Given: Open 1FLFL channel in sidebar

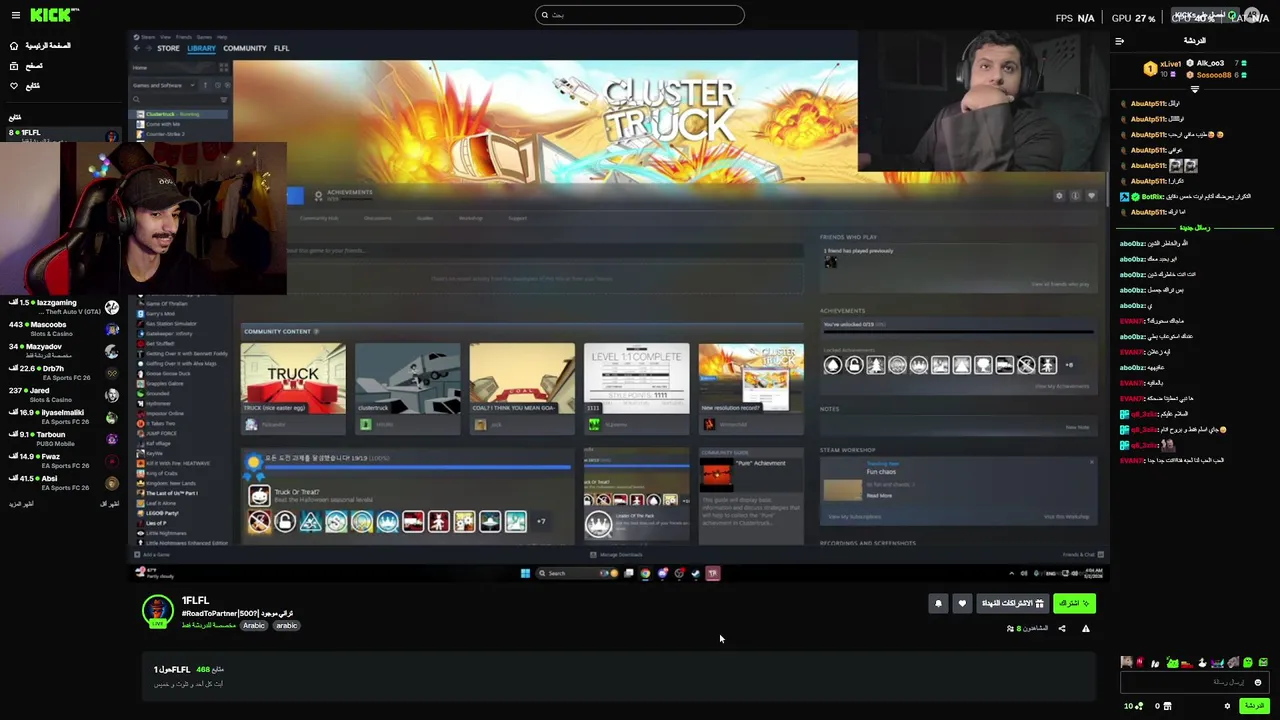Looking at the screenshot, I should tap(62, 133).
